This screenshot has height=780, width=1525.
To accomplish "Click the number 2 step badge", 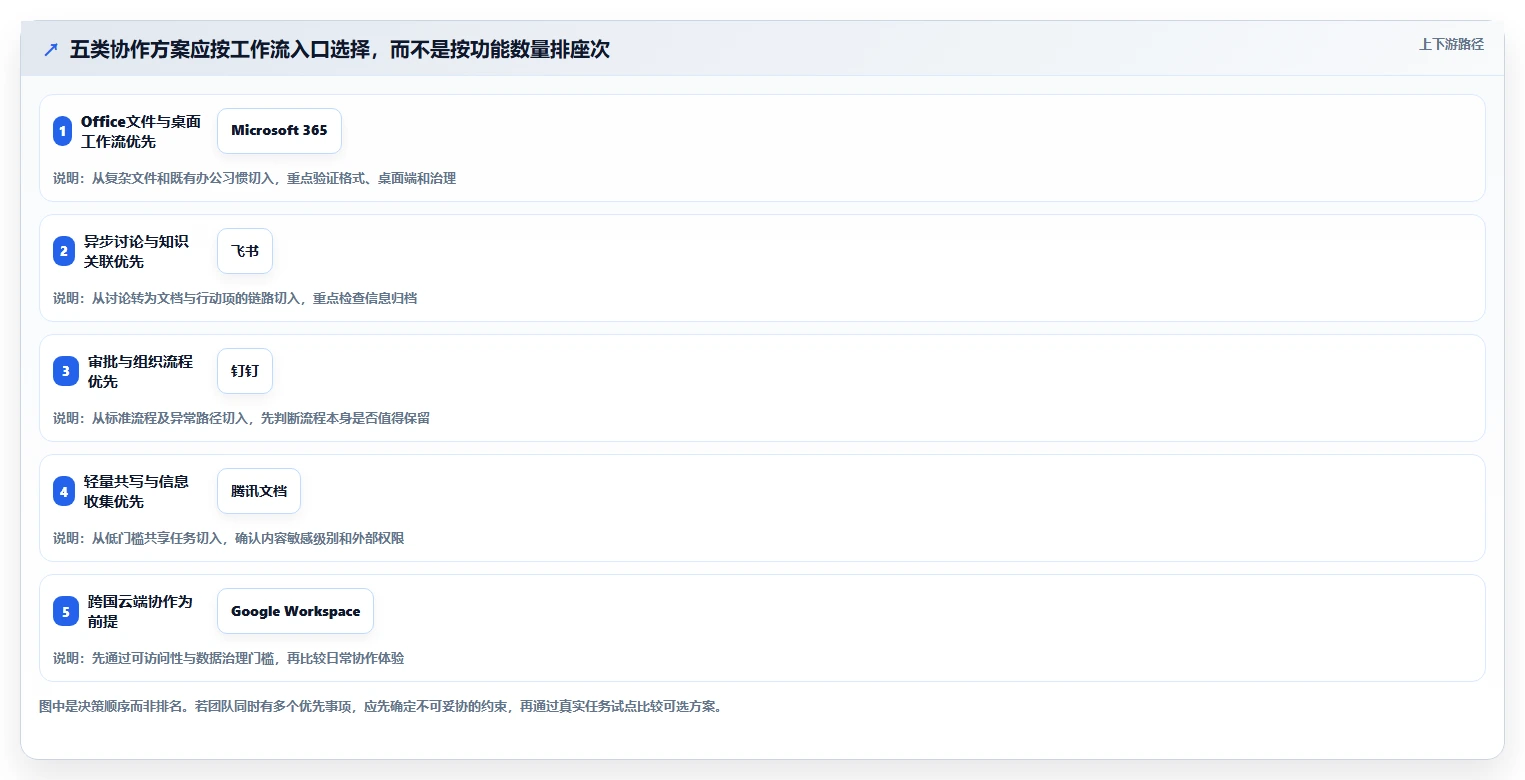I will tap(64, 251).
